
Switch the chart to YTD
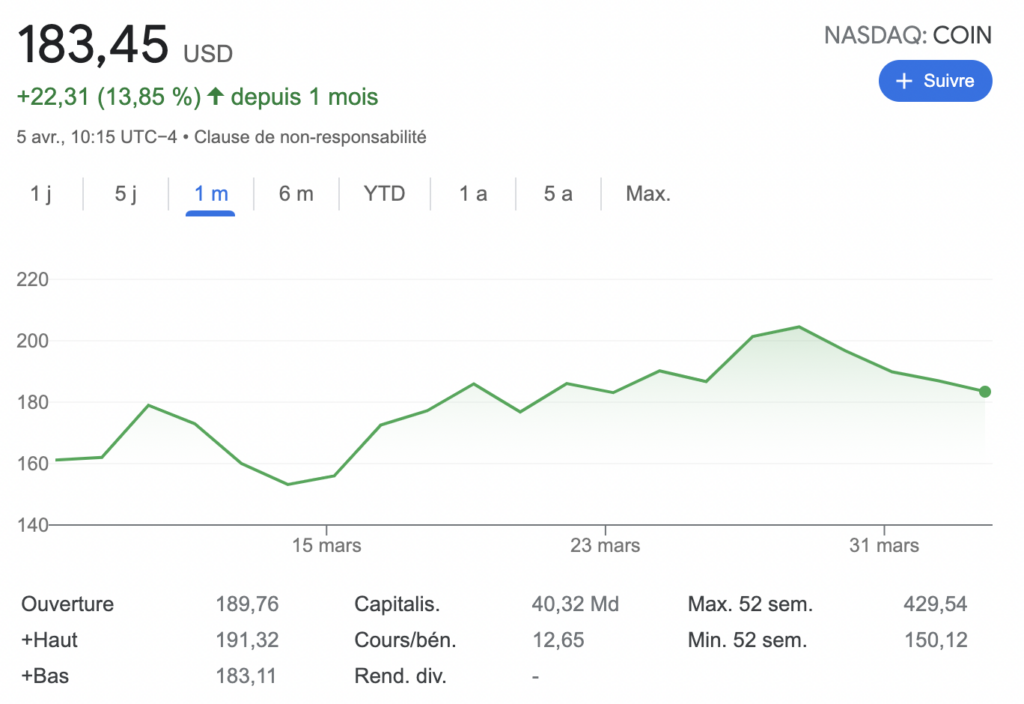[x=385, y=194]
